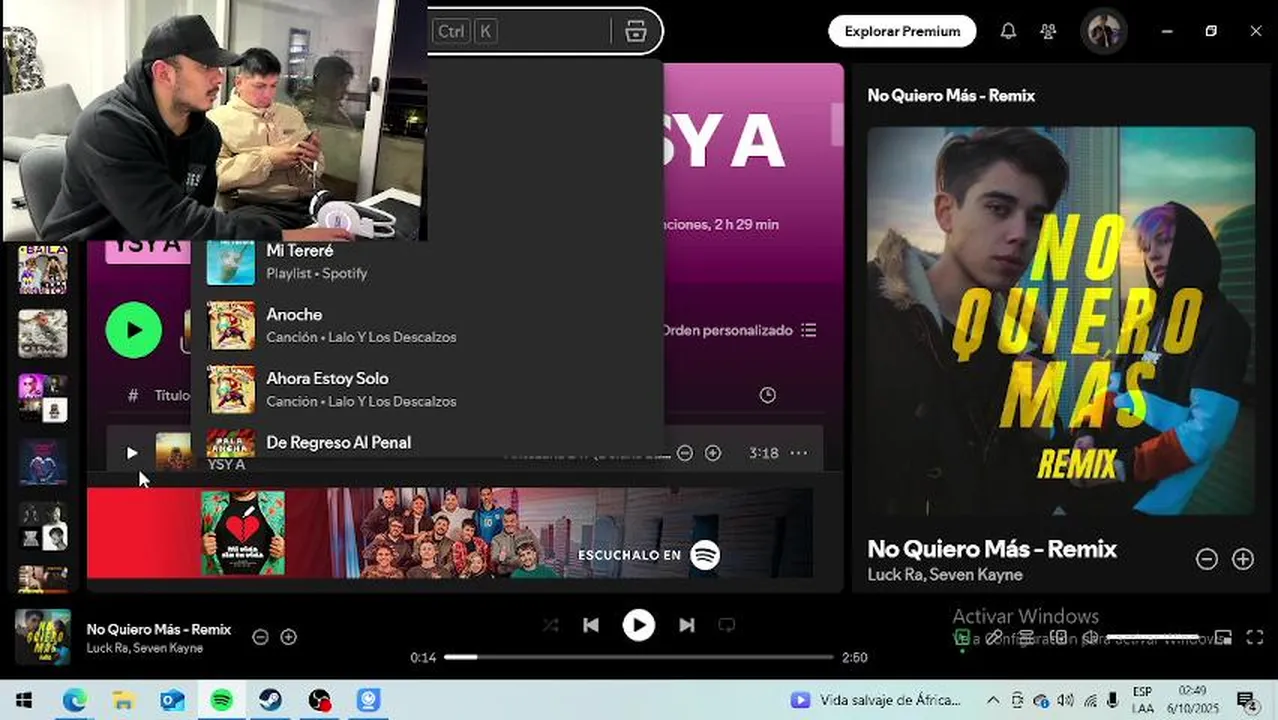The width and height of the screenshot is (1278, 720).
Task: Launch Microsoft Edge from the taskbar
Action: tap(74, 700)
